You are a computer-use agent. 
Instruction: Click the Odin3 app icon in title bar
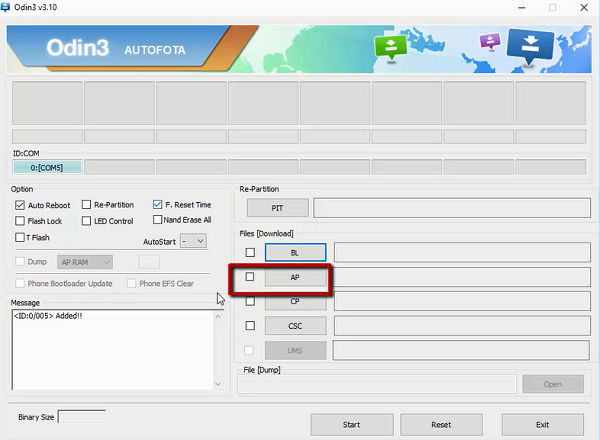tap(5, 7)
